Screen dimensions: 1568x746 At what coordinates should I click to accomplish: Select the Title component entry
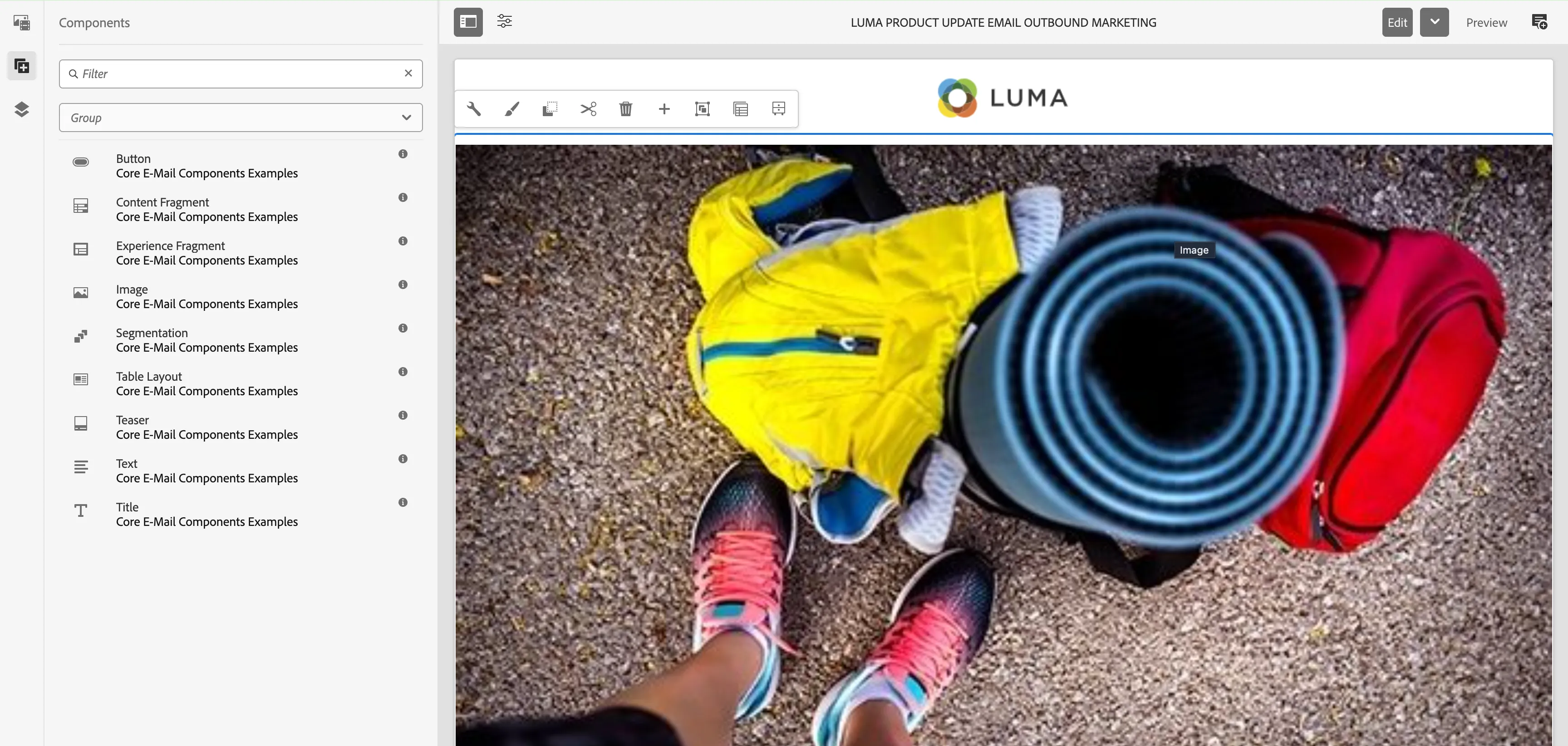tap(241, 514)
